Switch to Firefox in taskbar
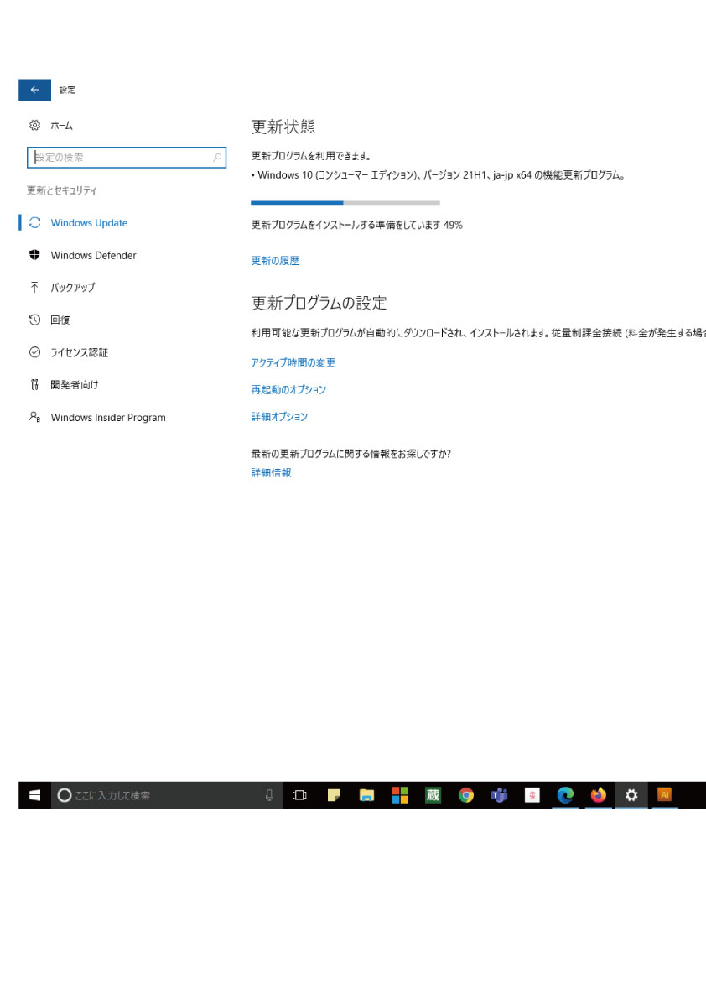 coord(598,795)
